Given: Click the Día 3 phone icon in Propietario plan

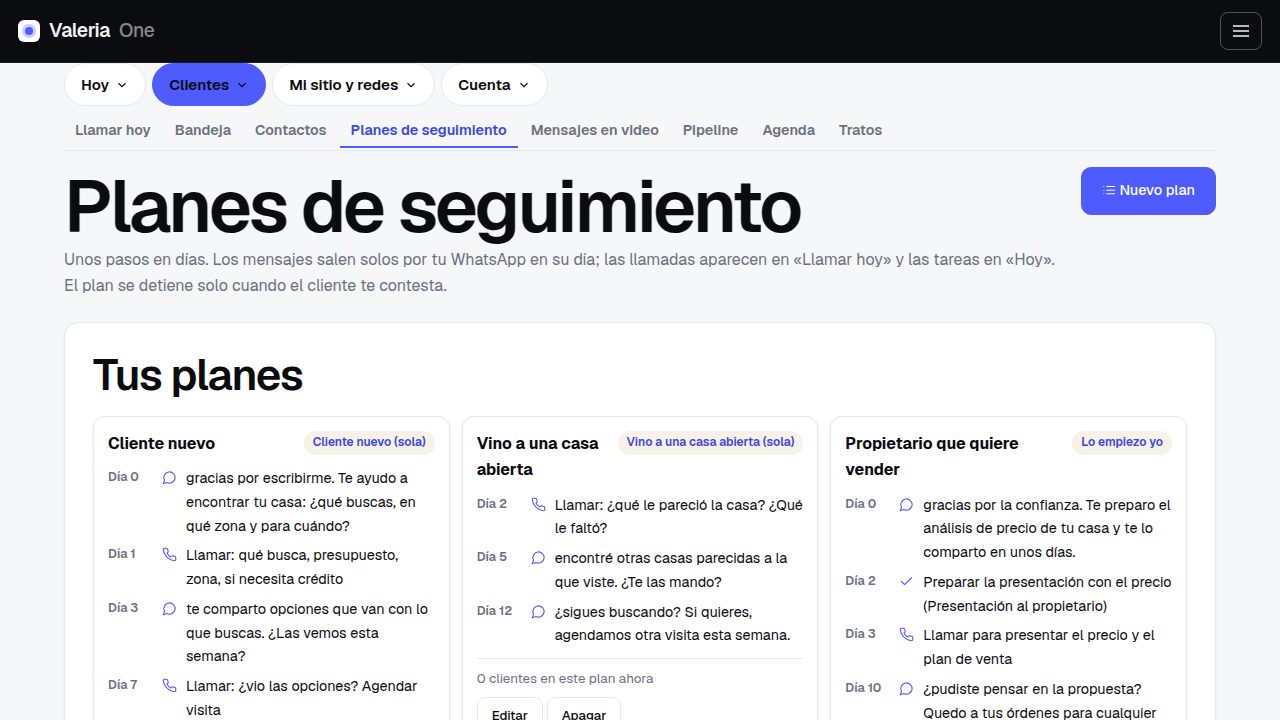Looking at the screenshot, I should [x=906, y=635].
